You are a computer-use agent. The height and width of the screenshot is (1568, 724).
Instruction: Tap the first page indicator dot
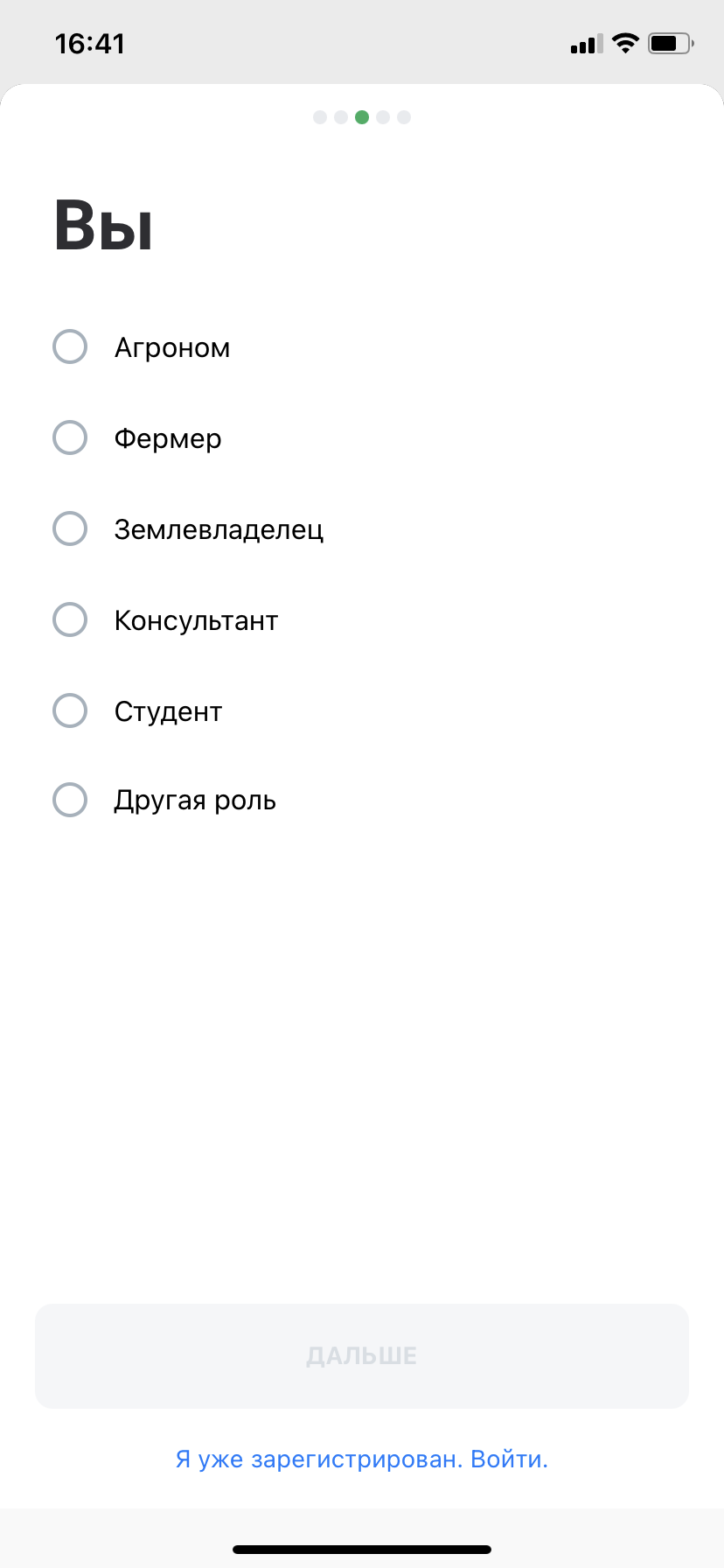(320, 117)
